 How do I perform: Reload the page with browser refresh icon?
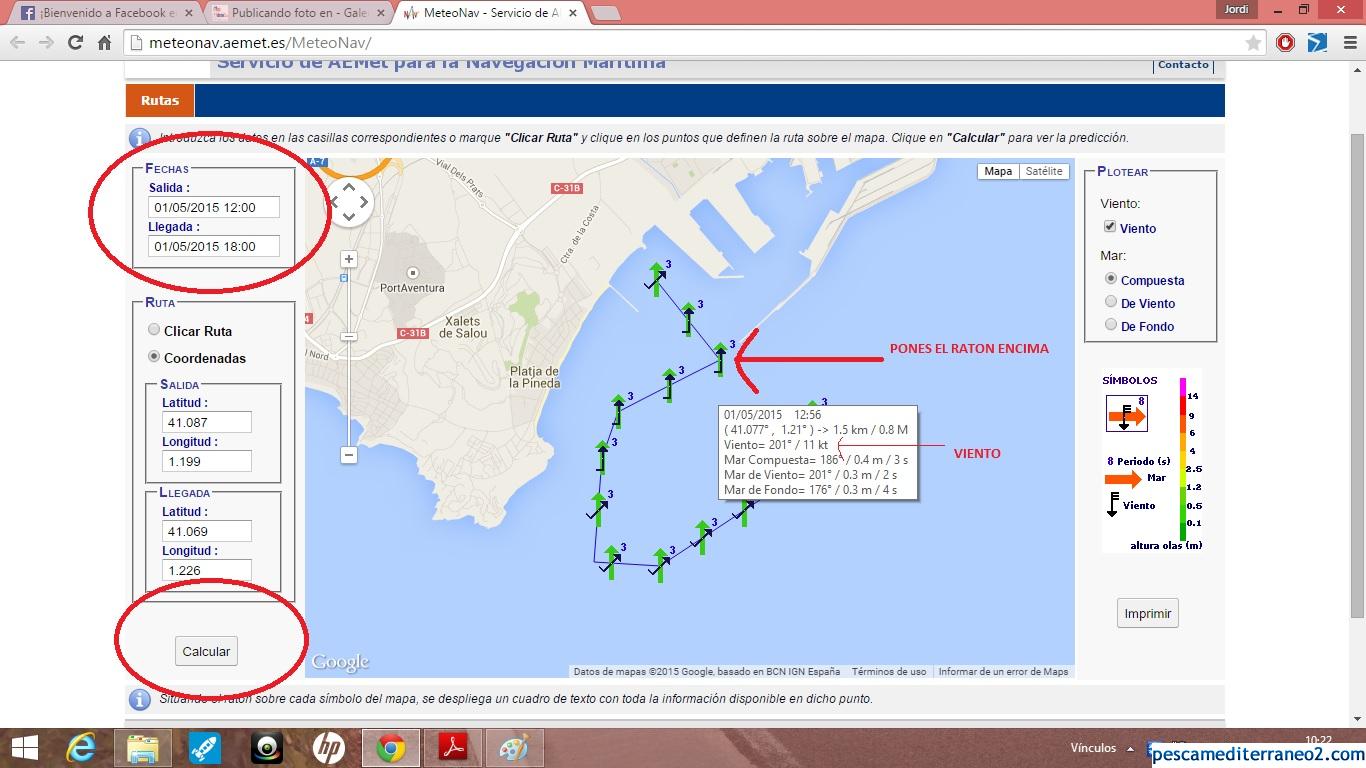point(75,43)
